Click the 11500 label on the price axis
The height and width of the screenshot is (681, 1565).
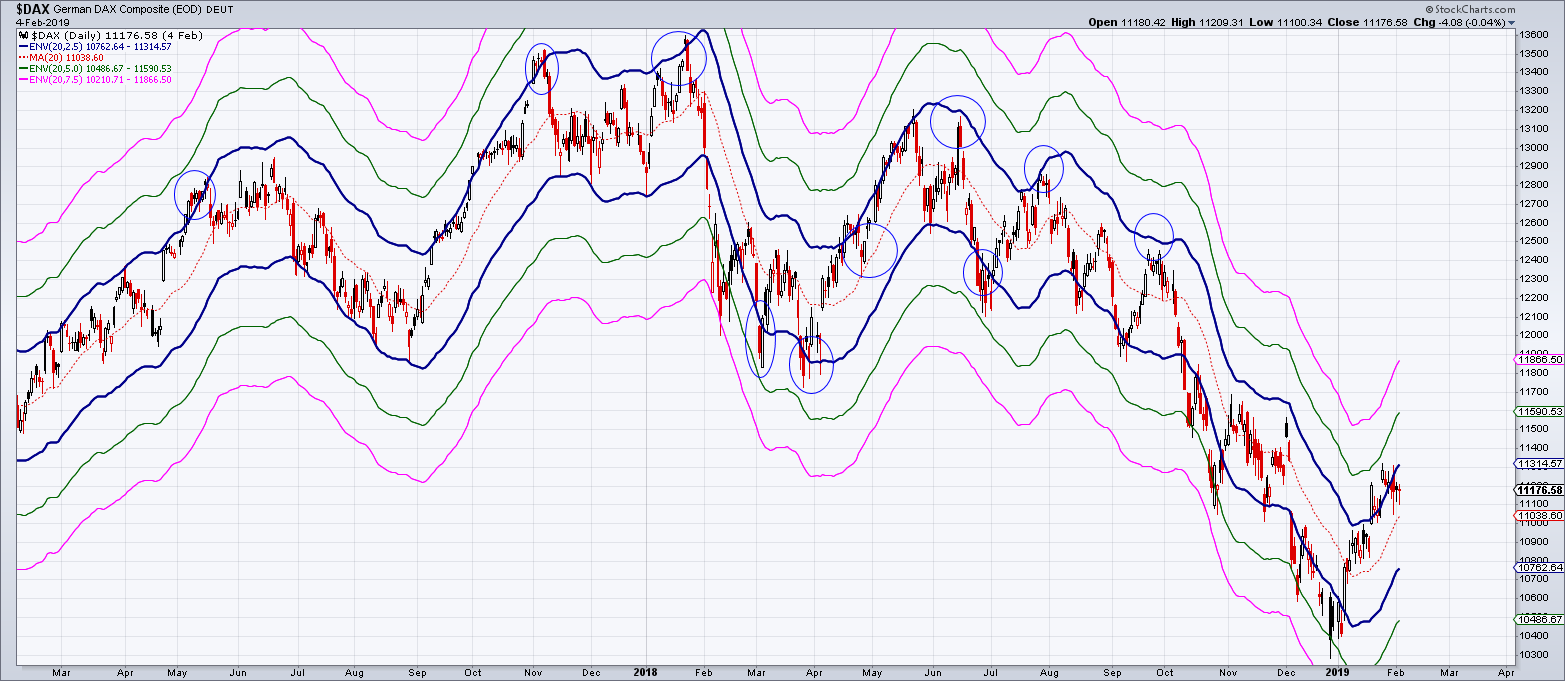point(1535,429)
